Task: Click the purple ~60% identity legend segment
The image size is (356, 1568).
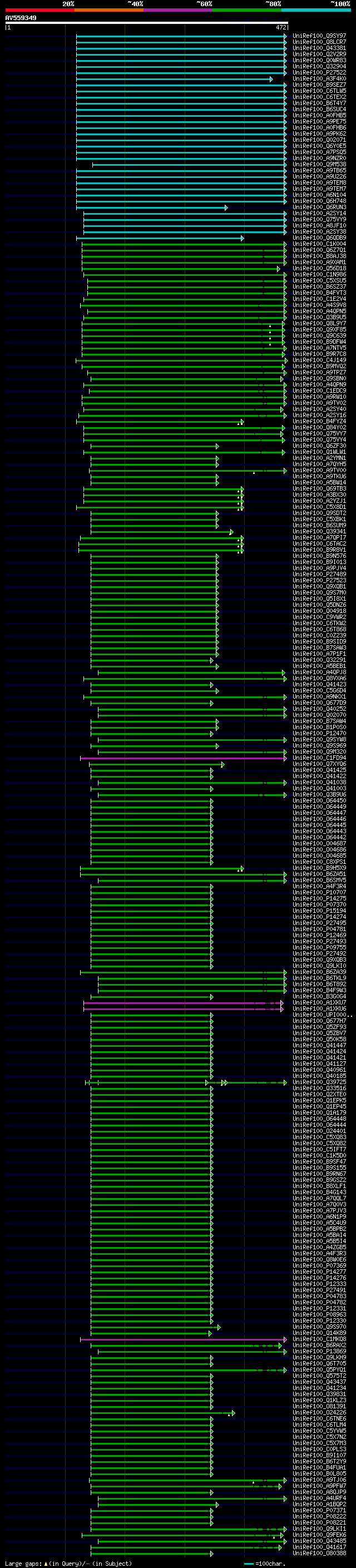Action: point(179,10)
